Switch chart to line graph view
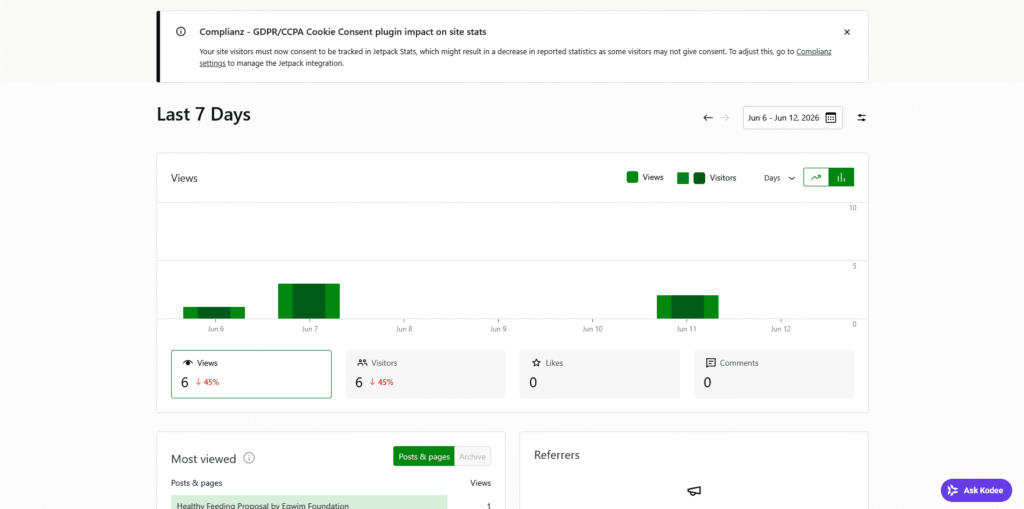1024x509 pixels. [816, 177]
